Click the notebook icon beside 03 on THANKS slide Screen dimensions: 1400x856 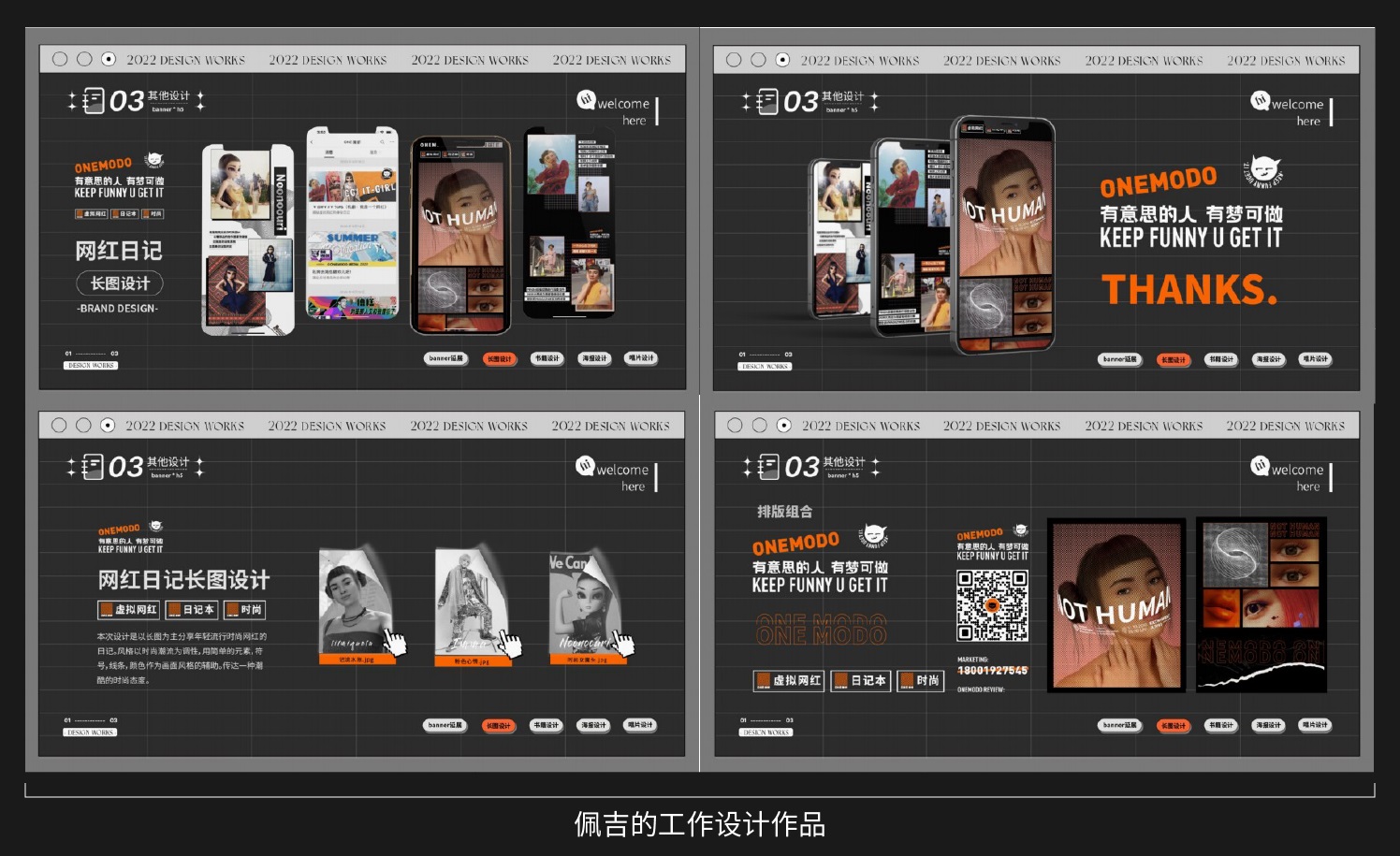tap(767, 101)
